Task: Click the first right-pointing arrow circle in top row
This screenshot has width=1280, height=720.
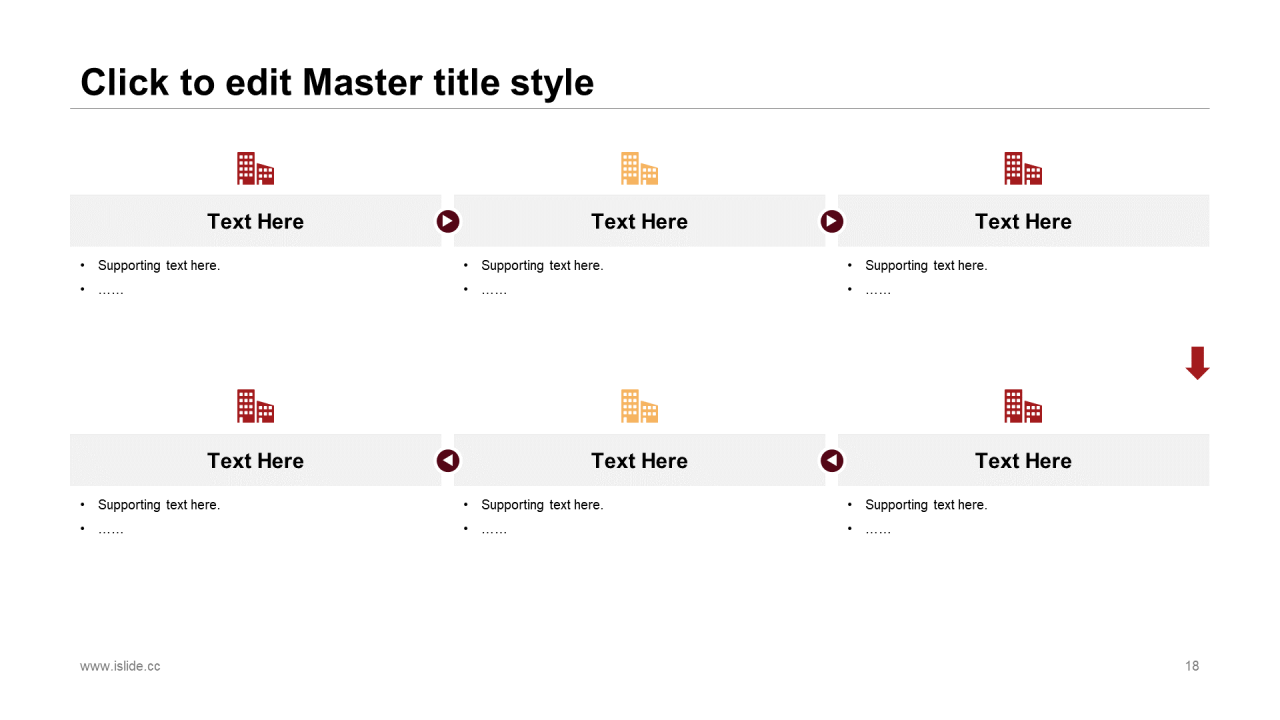Action: click(448, 221)
